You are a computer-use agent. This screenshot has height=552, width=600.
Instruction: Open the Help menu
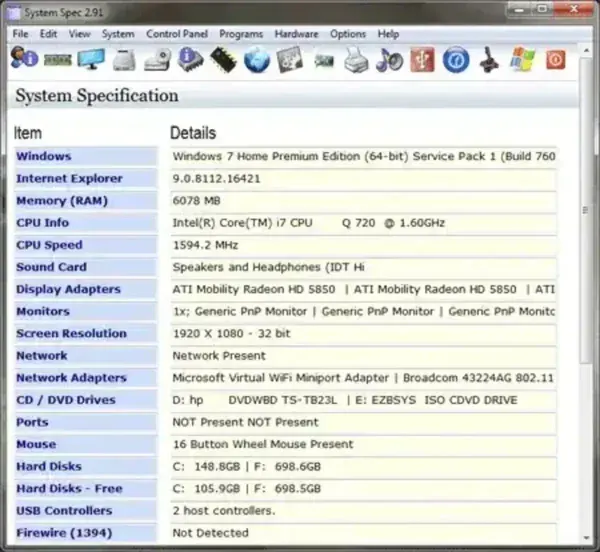point(388,34)
